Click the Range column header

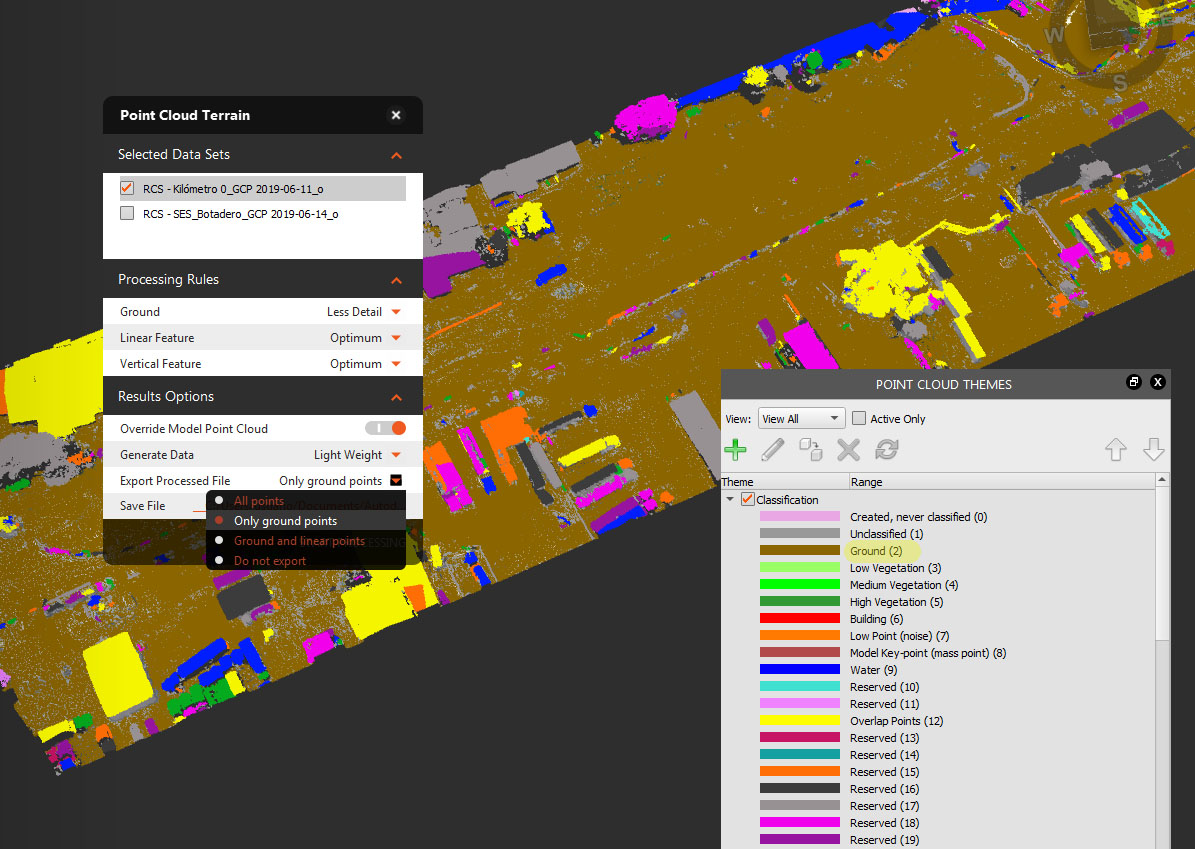(866, 482)
